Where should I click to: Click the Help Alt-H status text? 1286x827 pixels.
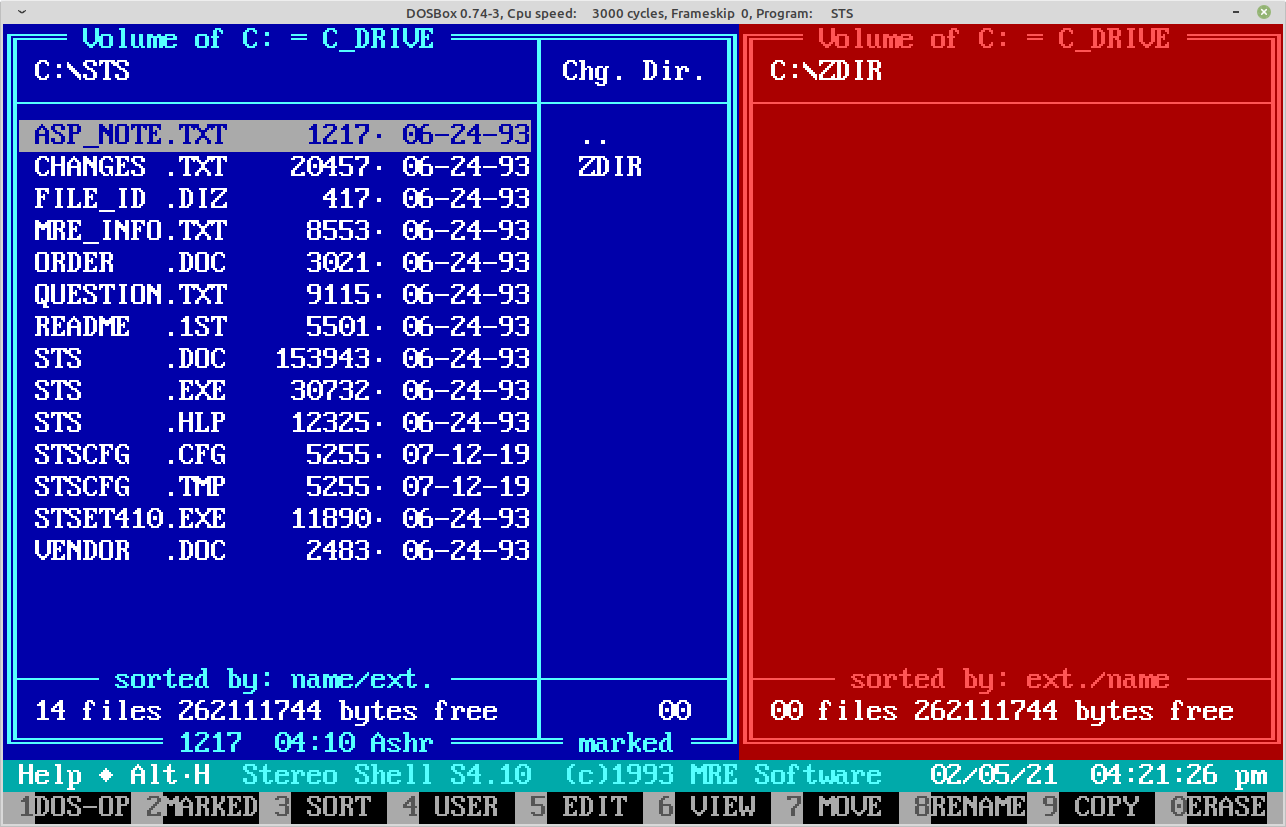click(x=113, y=775)
